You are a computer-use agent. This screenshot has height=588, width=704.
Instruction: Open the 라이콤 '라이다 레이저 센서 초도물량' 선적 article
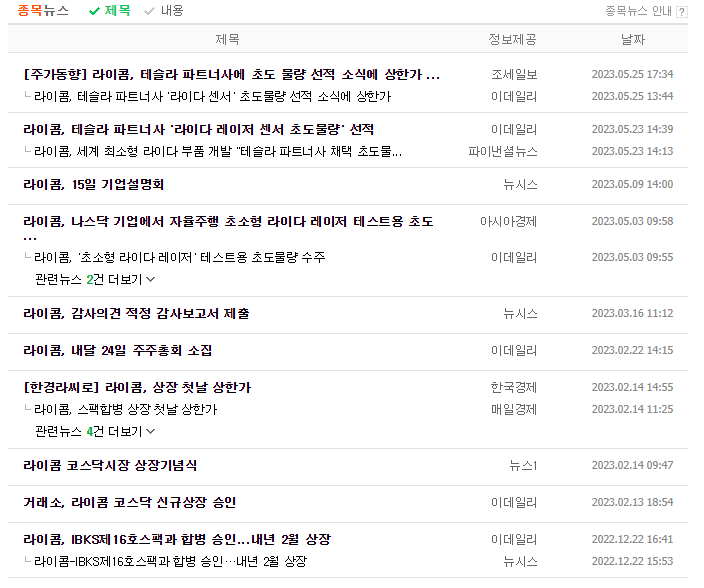[x=198, y=130]
